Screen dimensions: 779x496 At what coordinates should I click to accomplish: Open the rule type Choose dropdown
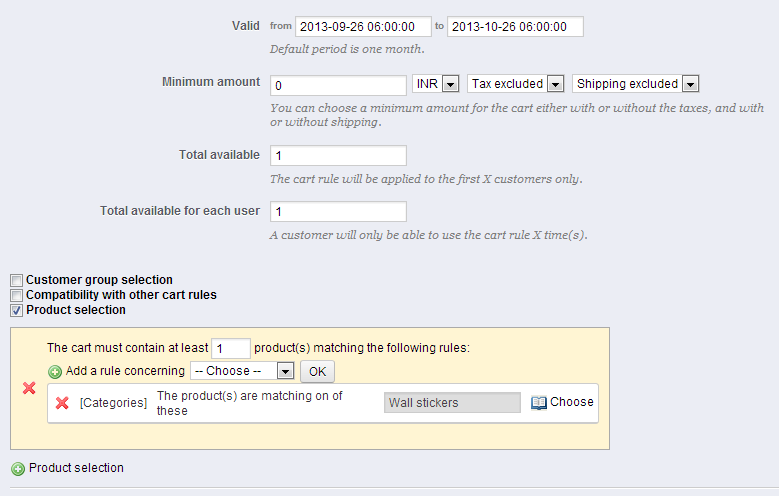242,371
